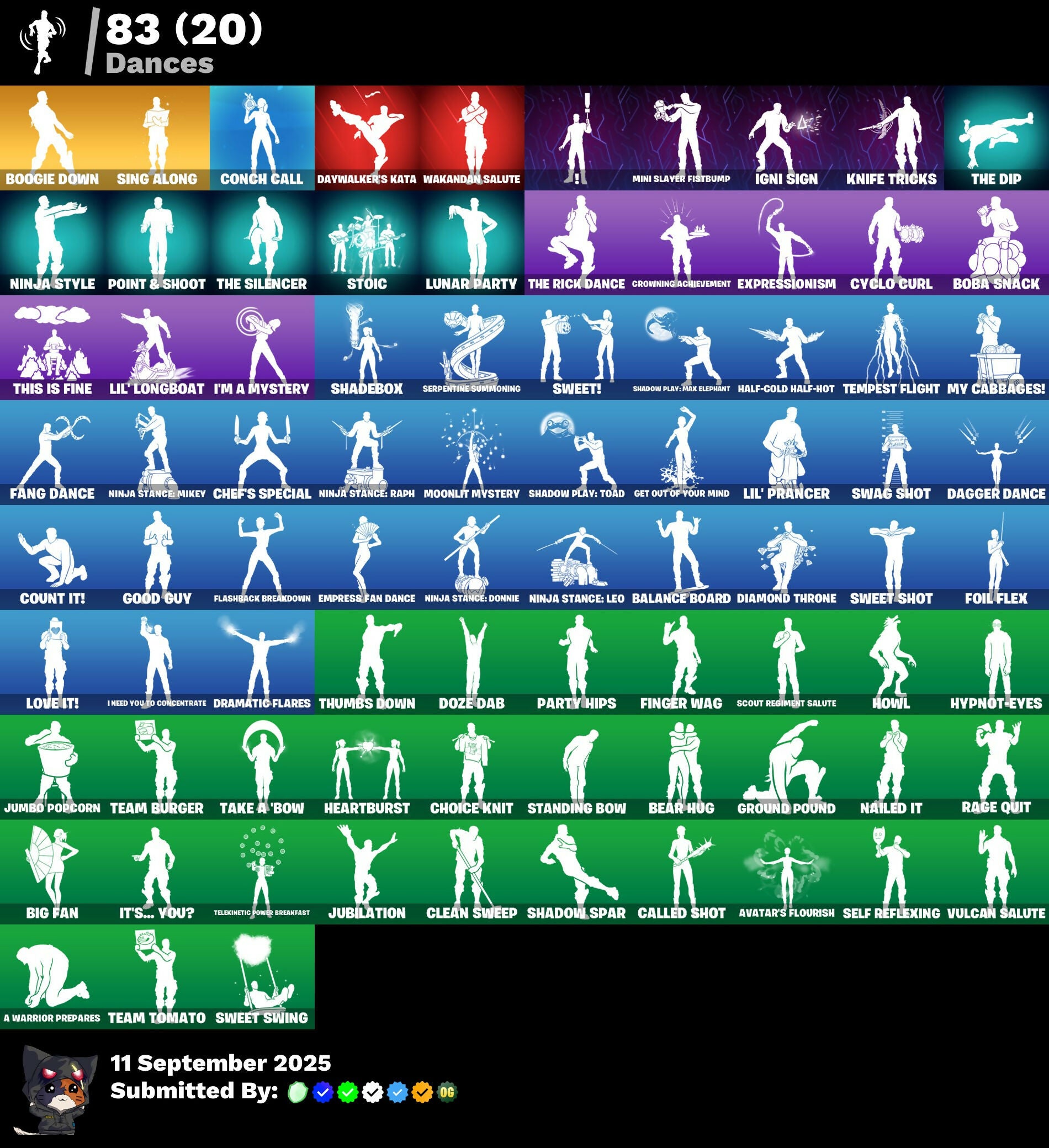Click the Boba Snack emote tile

click(996, 243)
